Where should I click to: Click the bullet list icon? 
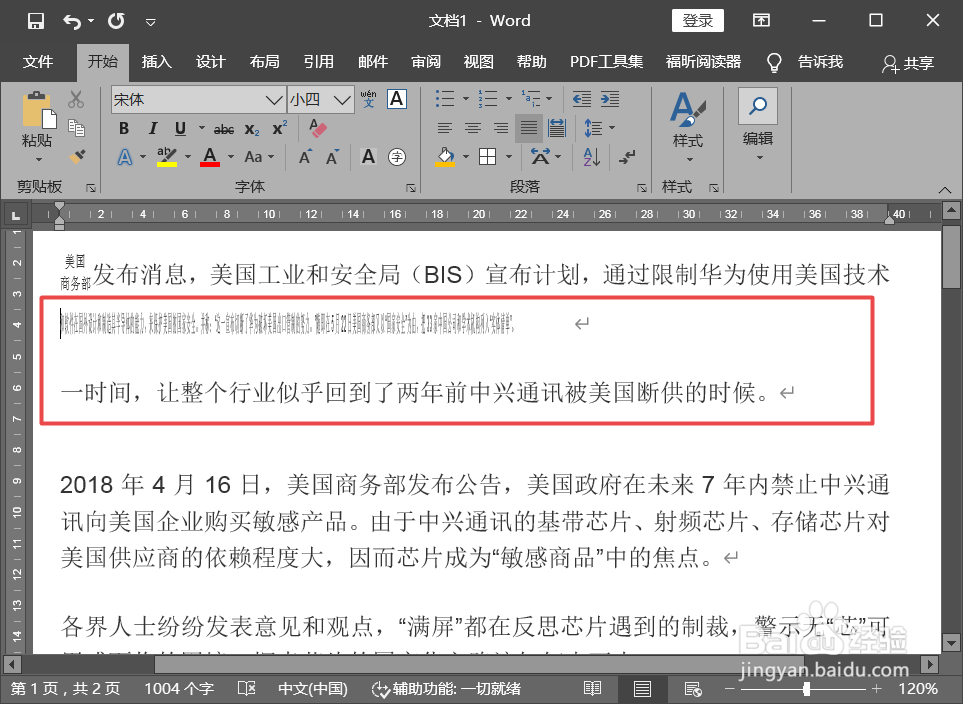pyautogui.click(x=444, y=99)
